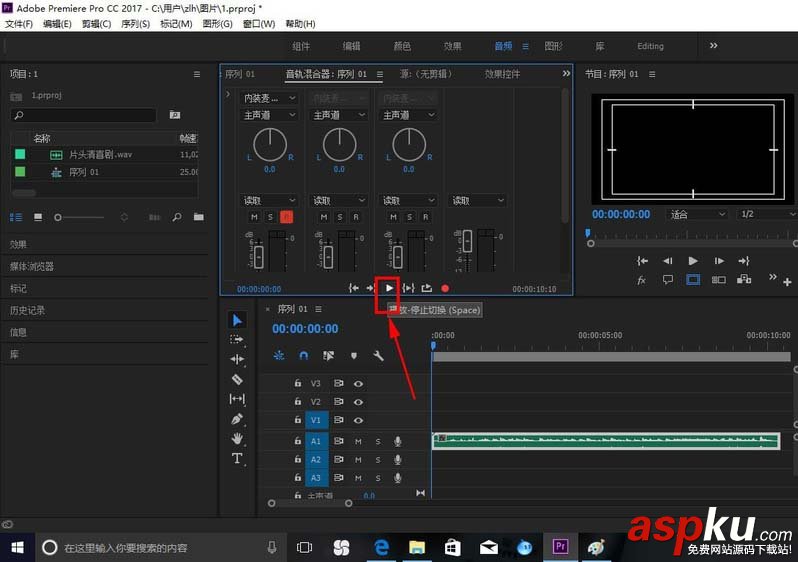Play audio in the track mixer
The height and width of the screenshot is (562, 798).
click(x=389, y=288)
